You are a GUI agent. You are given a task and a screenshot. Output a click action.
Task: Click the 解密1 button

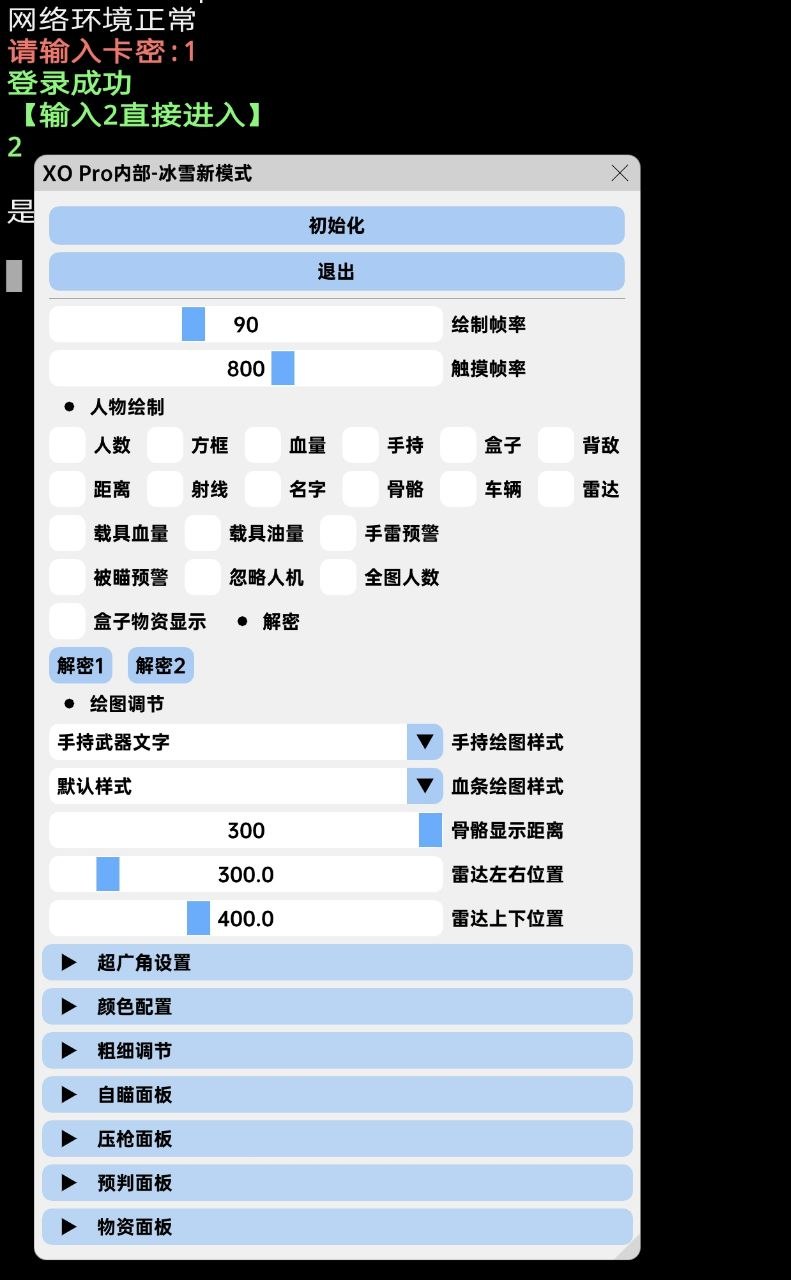80,666
